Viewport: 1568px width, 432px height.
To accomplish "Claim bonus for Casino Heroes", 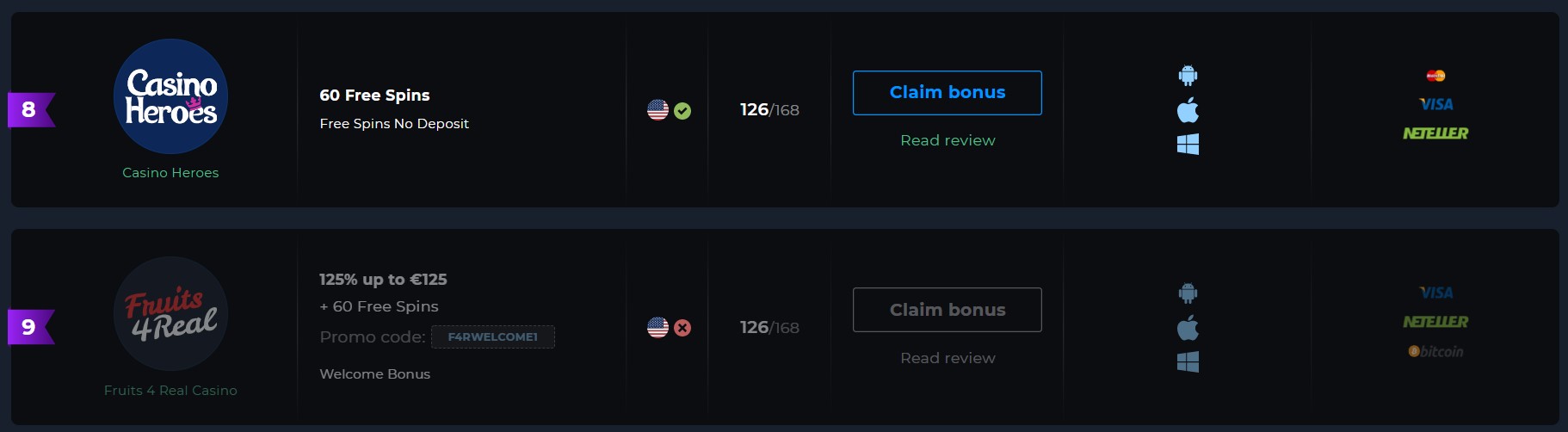I will click(948, 93).
